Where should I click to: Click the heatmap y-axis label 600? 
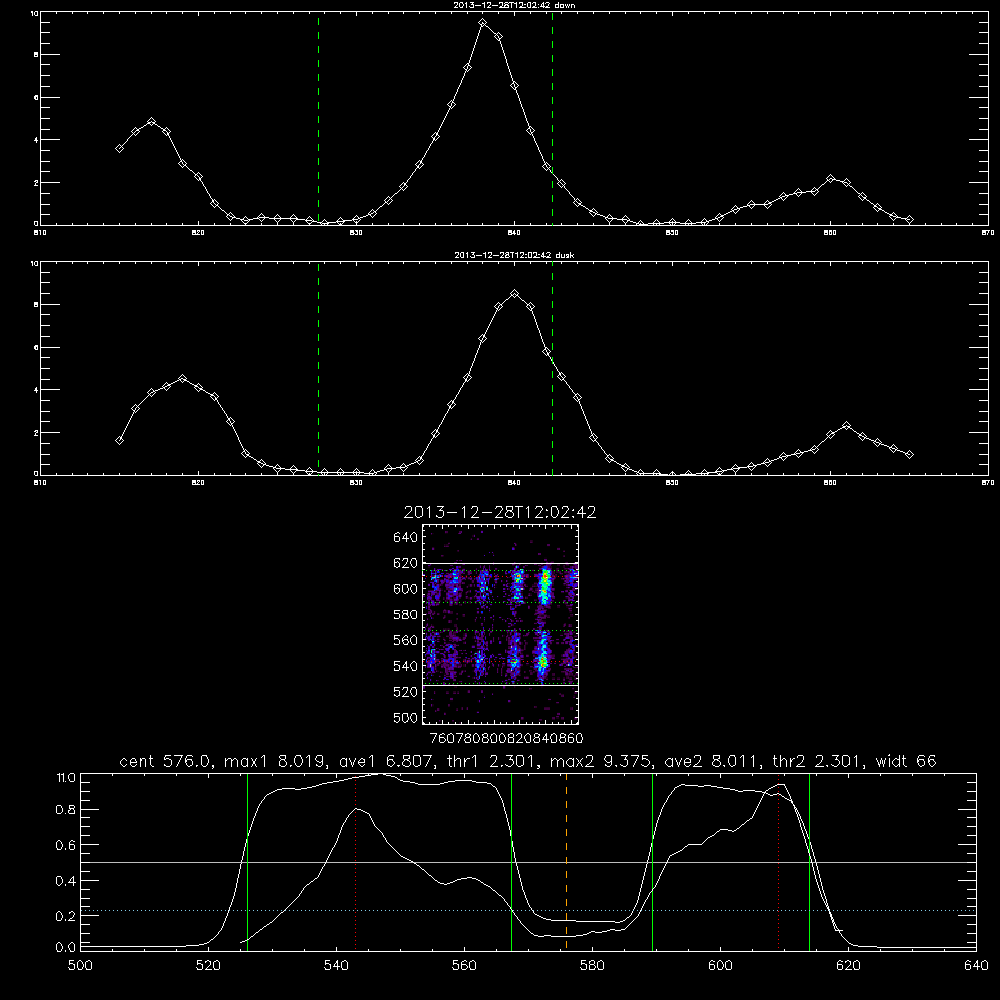tap(406, 589)
